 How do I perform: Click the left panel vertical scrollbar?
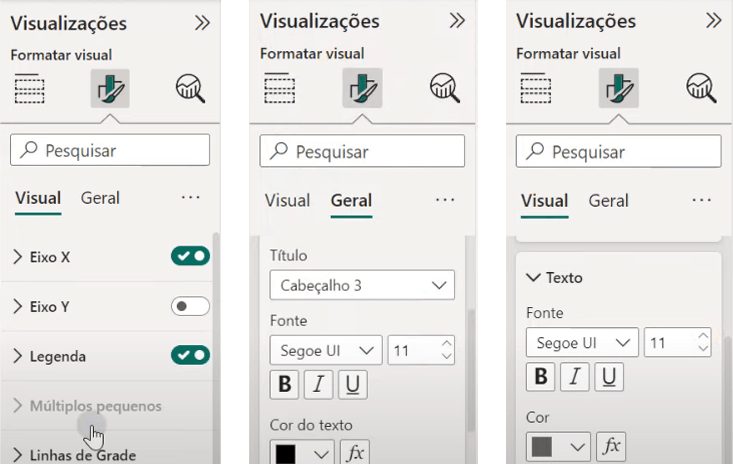[216, 348]
